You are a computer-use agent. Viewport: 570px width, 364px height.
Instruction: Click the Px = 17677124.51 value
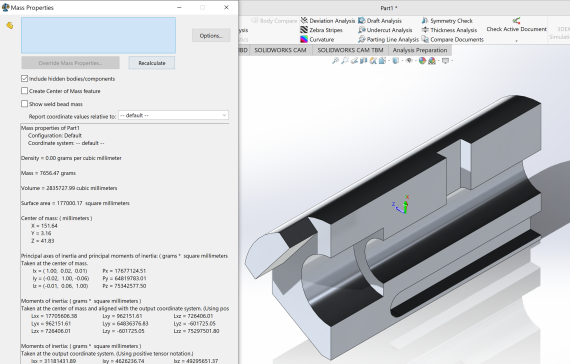coord(124,271)
